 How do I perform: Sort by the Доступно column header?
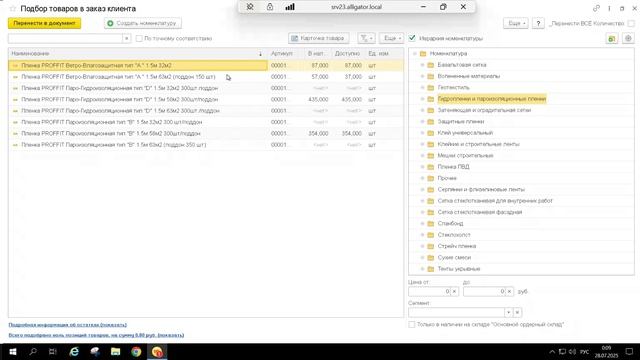tap(347, 53)
